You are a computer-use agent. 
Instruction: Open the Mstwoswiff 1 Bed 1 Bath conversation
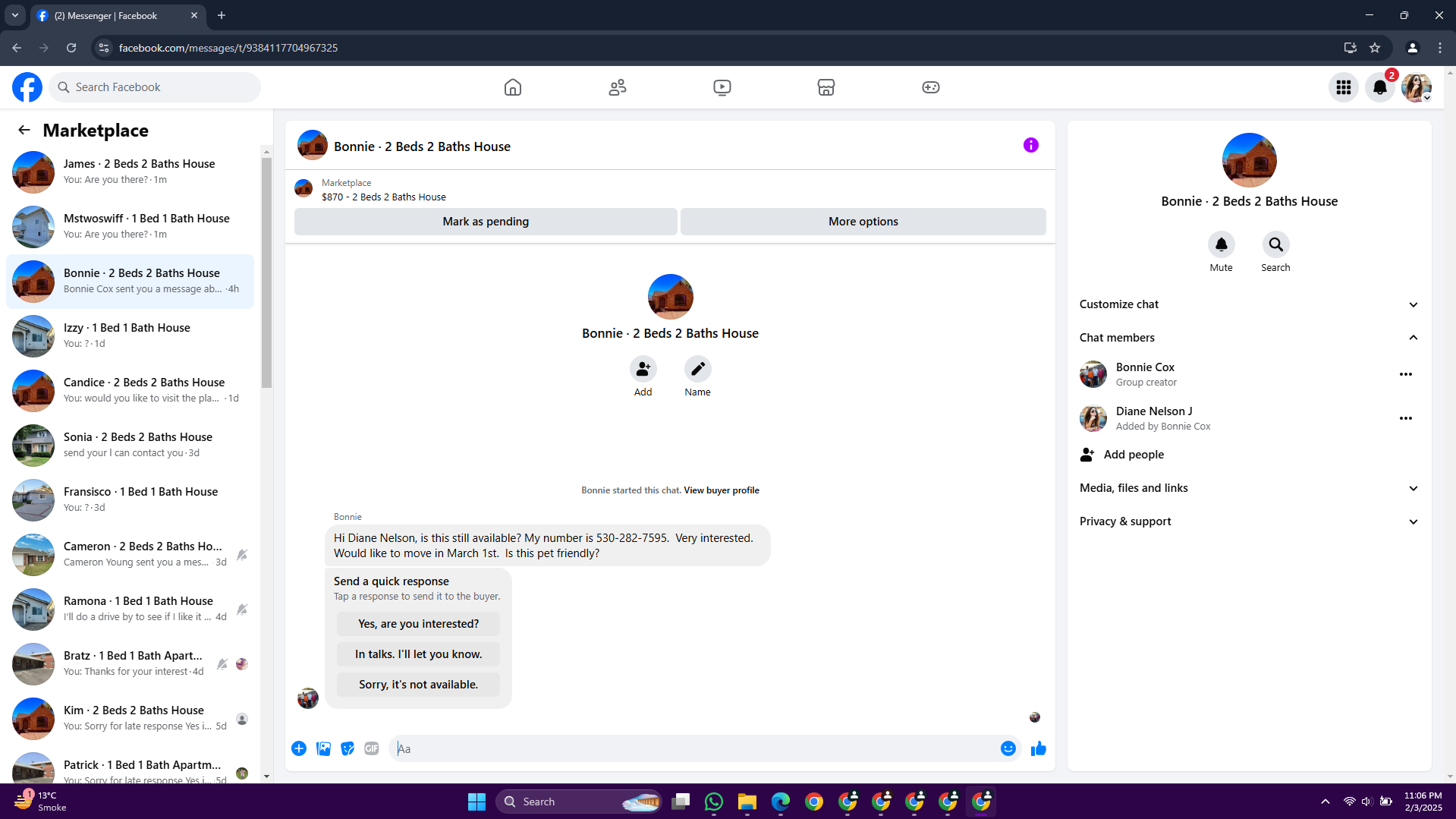click(131, 227)
